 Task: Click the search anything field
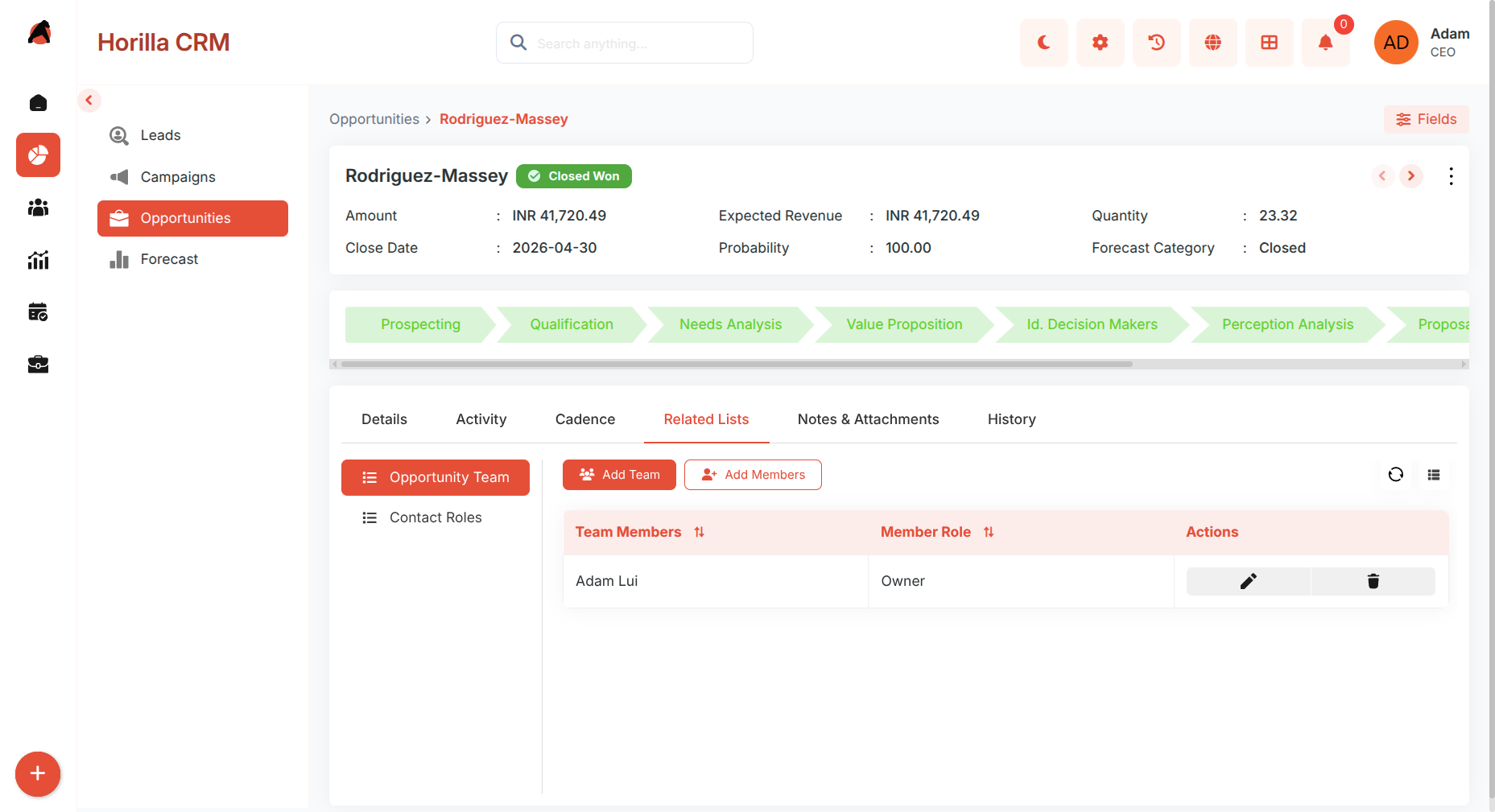coord(625,43)
